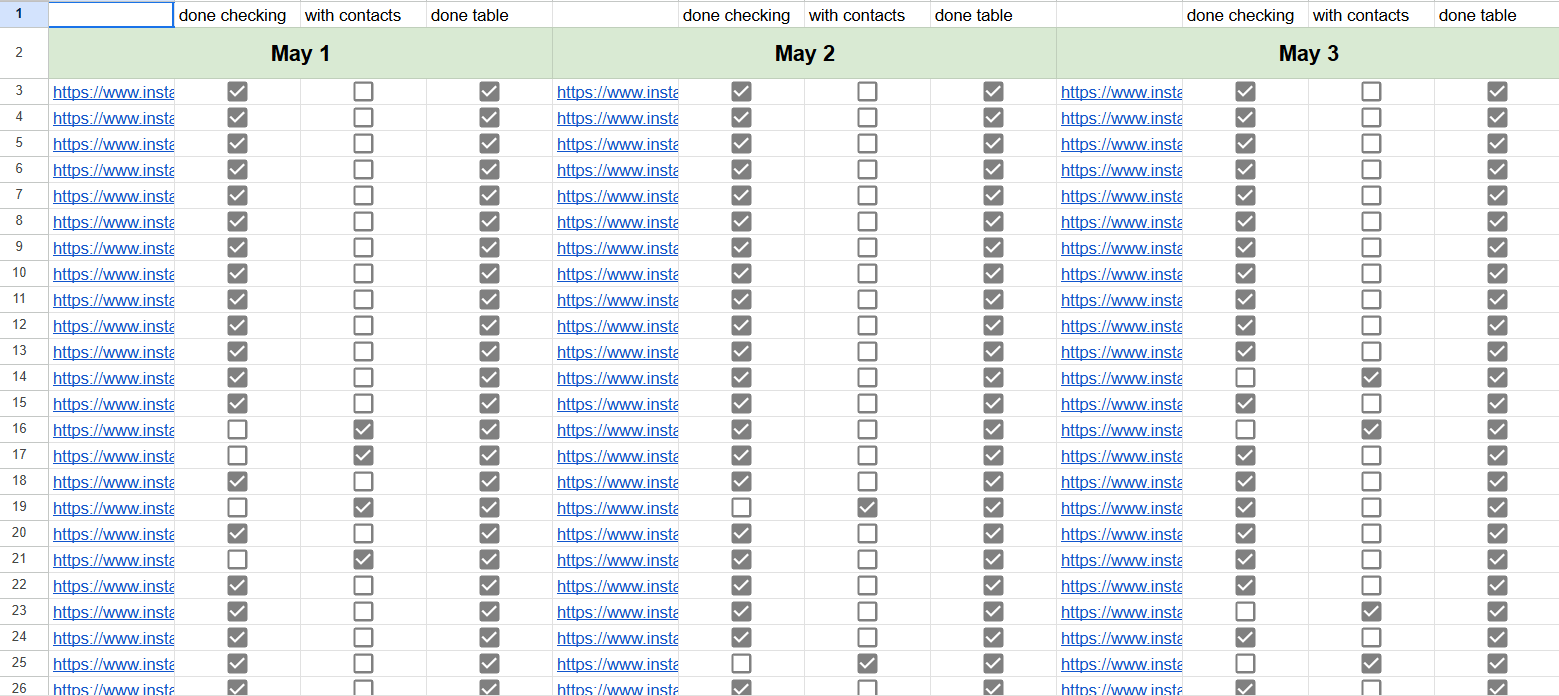Open the May 1 Instagram link in row 22
The width and height of the screenshot is (1559, 696).
tap(113, 586)
